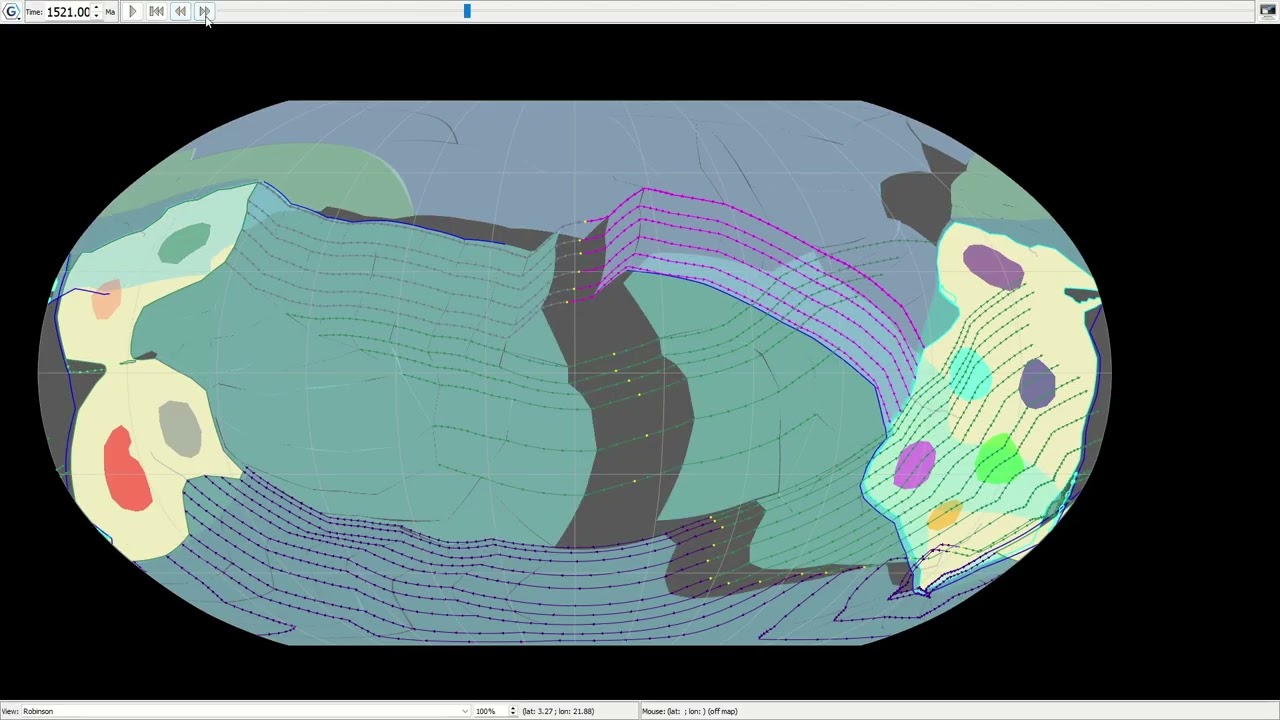Adjust zoom using the spinner arrows
The width and height of the screenshot is (1280, 720).
(x=513, y=711)
